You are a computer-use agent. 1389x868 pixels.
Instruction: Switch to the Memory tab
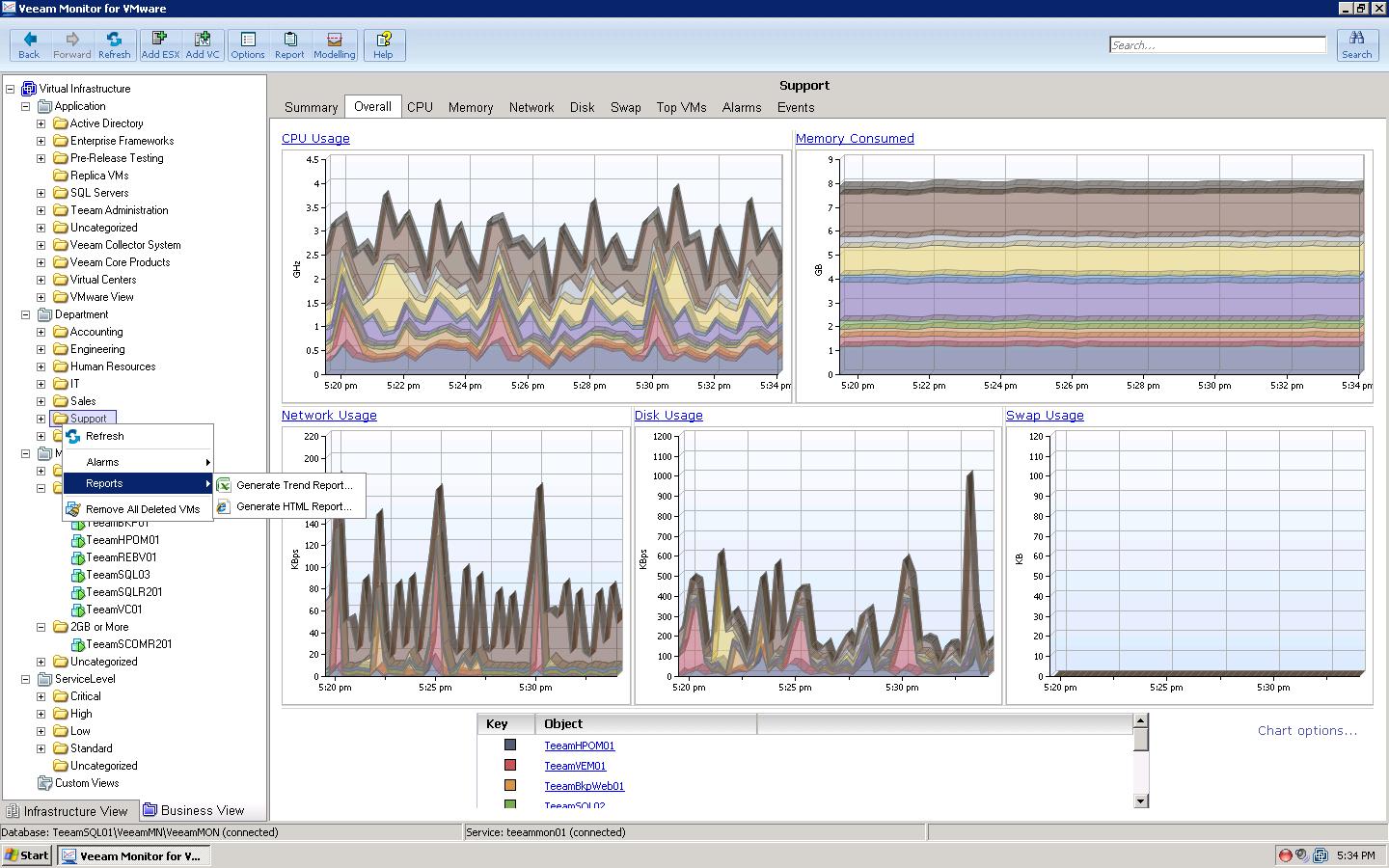point(471,107)
